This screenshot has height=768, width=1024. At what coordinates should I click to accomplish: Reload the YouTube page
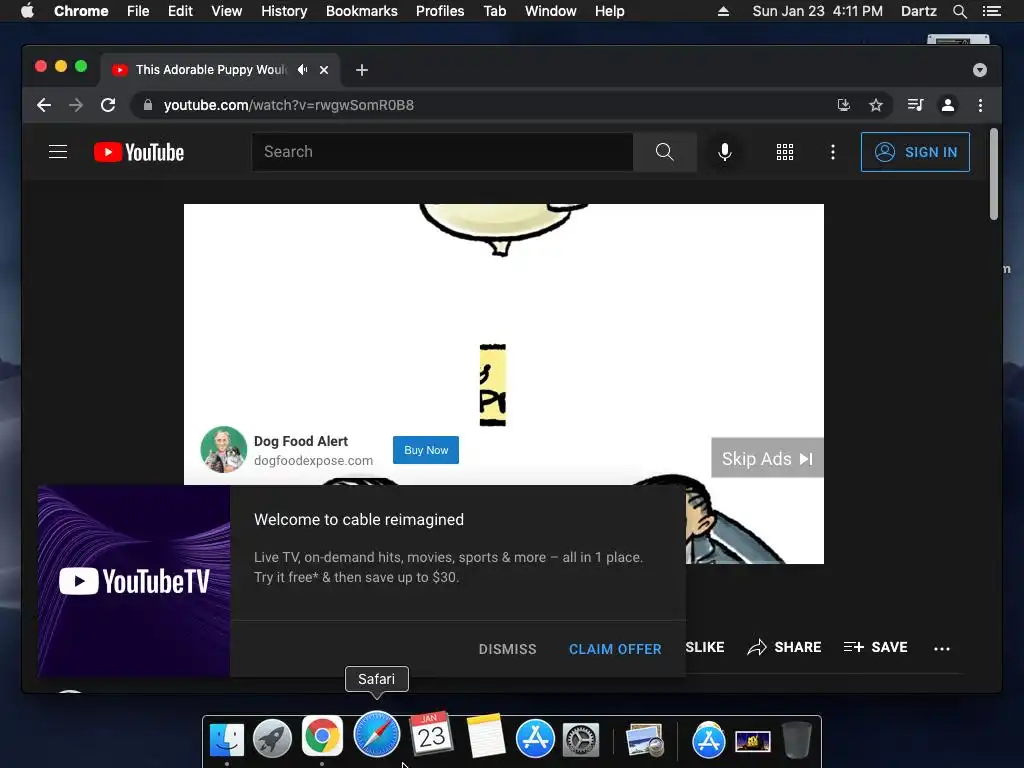click(x=108, y=105)
